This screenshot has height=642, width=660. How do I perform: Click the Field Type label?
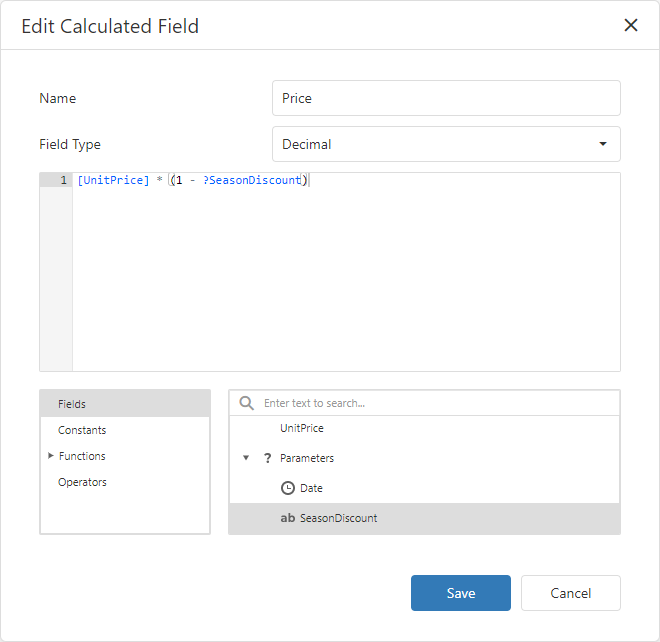70,144
